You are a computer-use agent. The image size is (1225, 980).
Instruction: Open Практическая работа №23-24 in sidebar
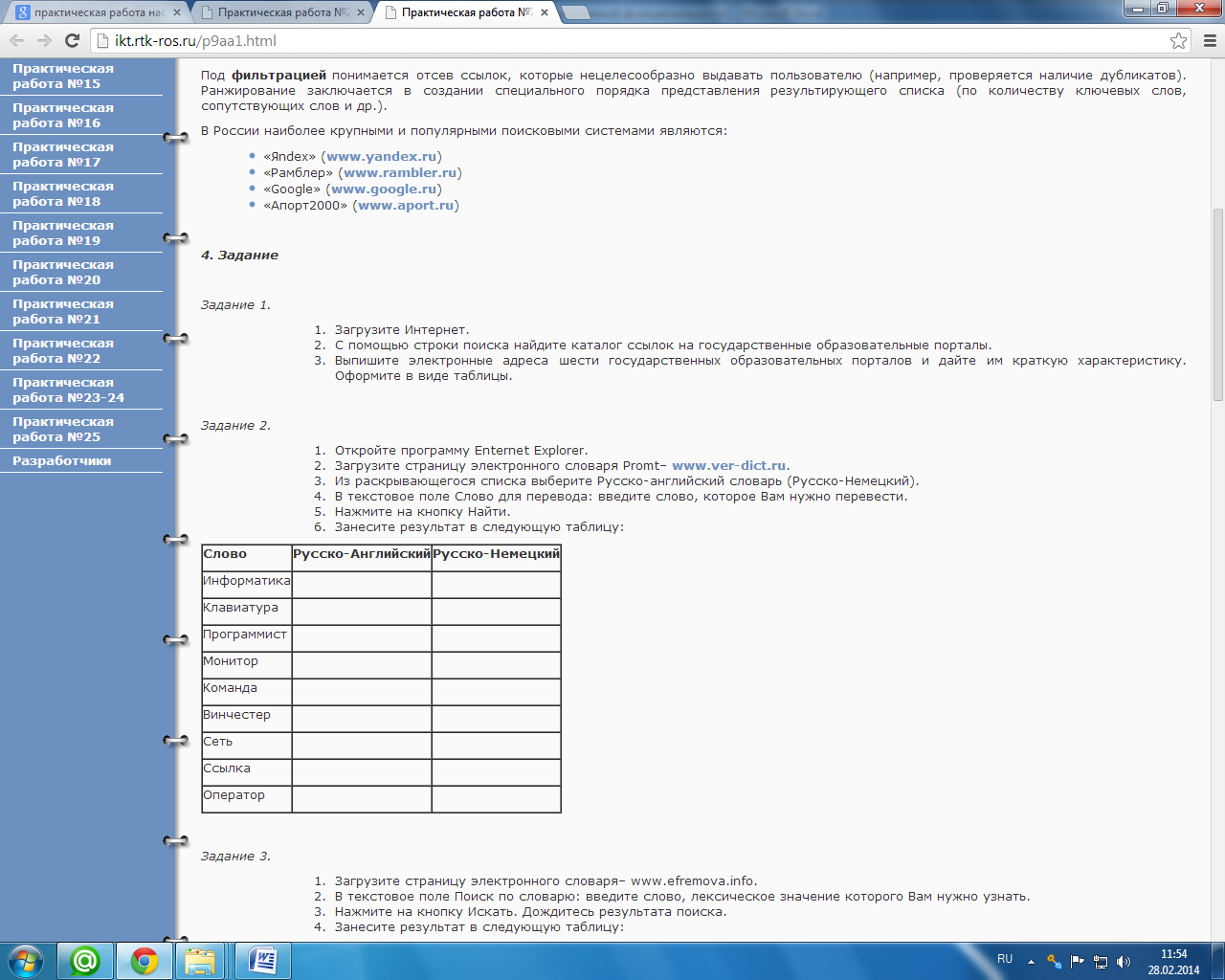69,390
